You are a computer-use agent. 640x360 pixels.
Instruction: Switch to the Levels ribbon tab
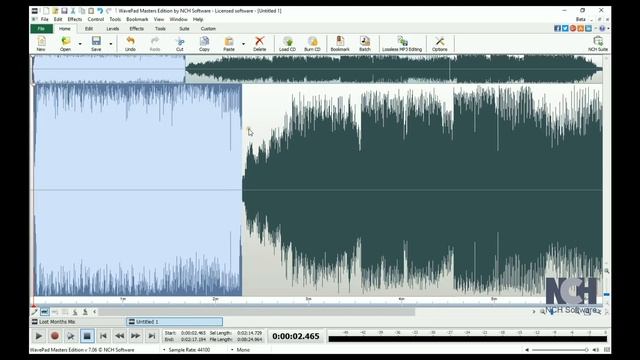pyautogui.click(x=113, y=29)
